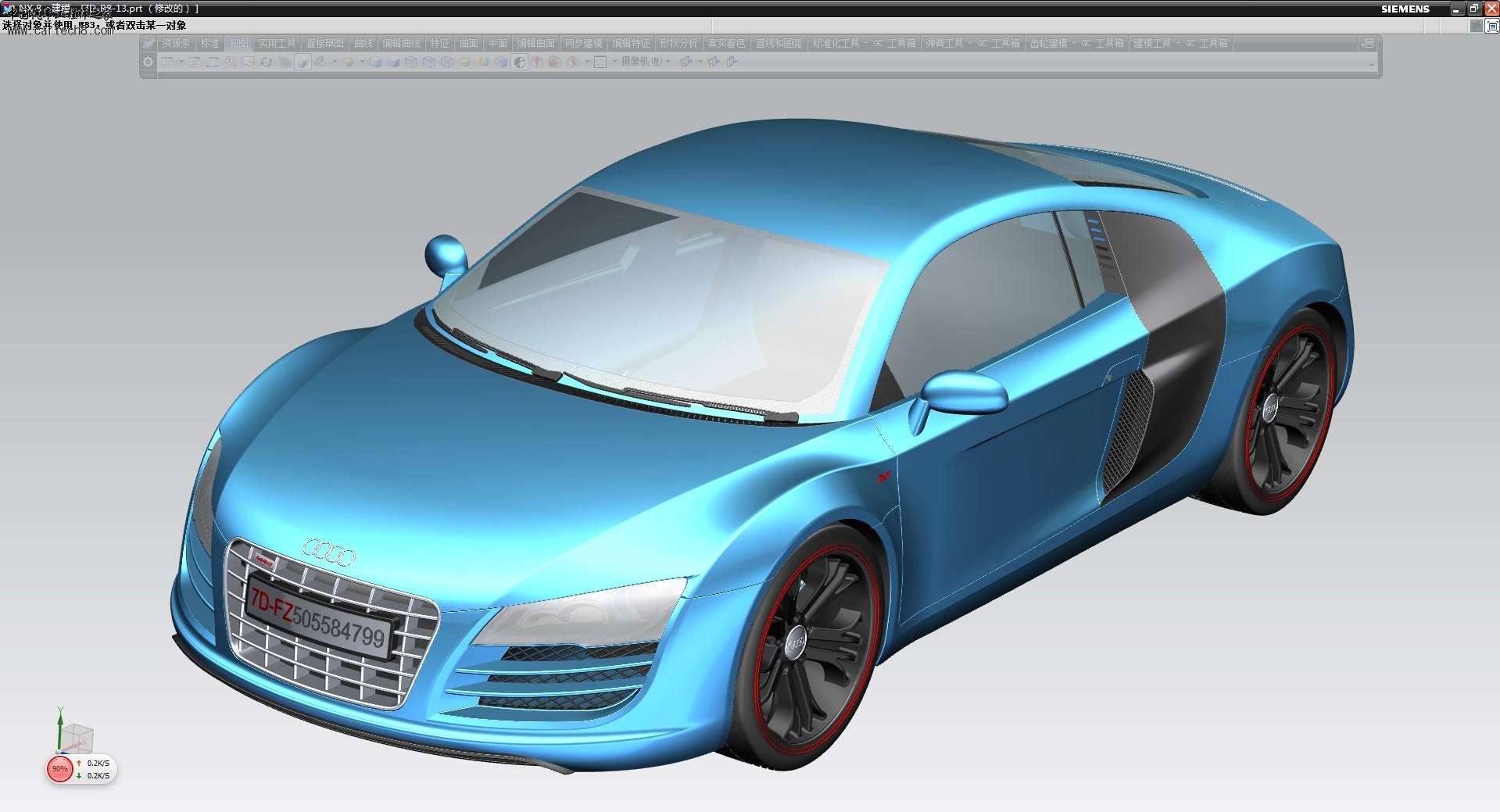Click the red Edit Section icon
The width and height of the screenshot is (1500, 812).
(536, 62)
